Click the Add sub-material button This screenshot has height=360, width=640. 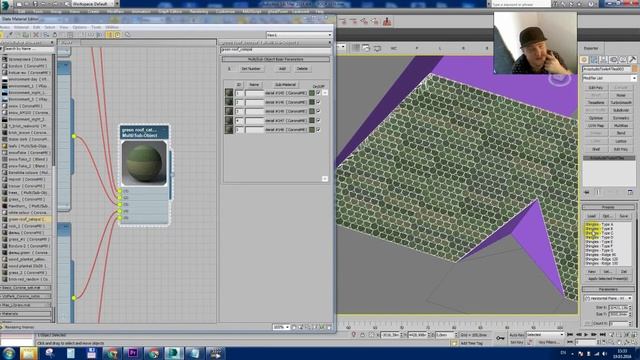[282, 69]
